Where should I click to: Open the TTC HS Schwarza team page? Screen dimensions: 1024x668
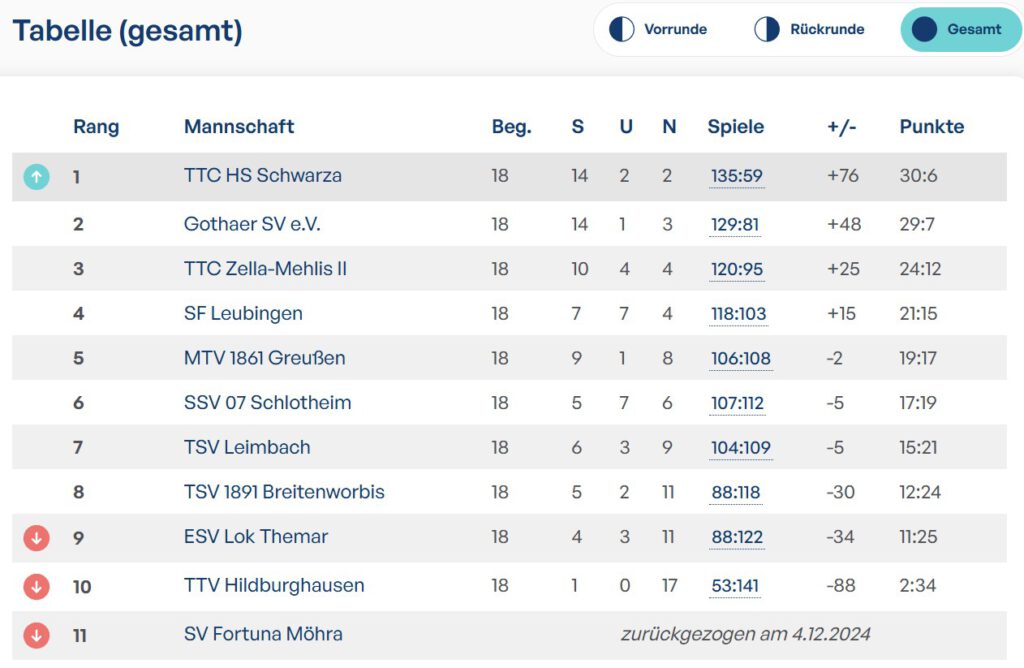pos(262,175)
